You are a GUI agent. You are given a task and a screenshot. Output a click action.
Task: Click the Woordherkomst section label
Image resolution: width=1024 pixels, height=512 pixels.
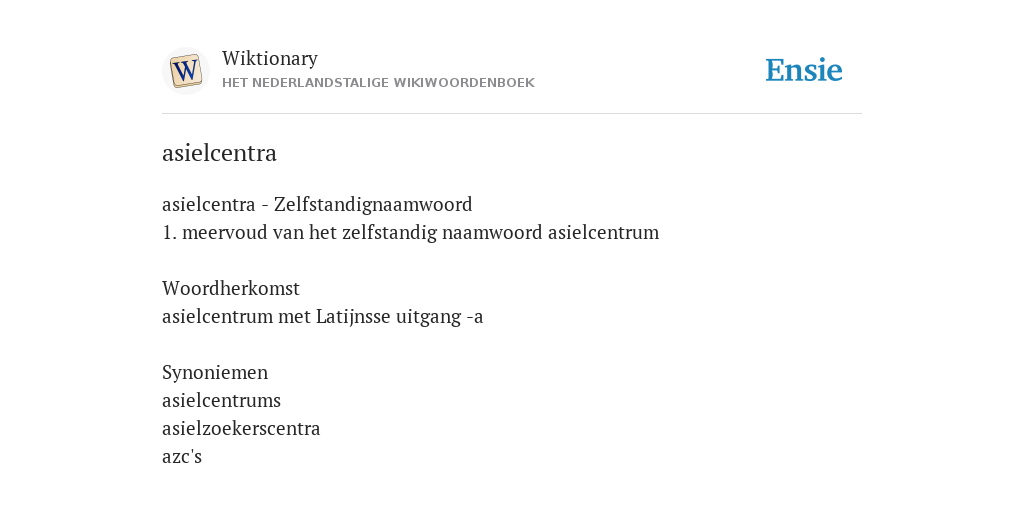pyautogui.click(x=231, y=288)
